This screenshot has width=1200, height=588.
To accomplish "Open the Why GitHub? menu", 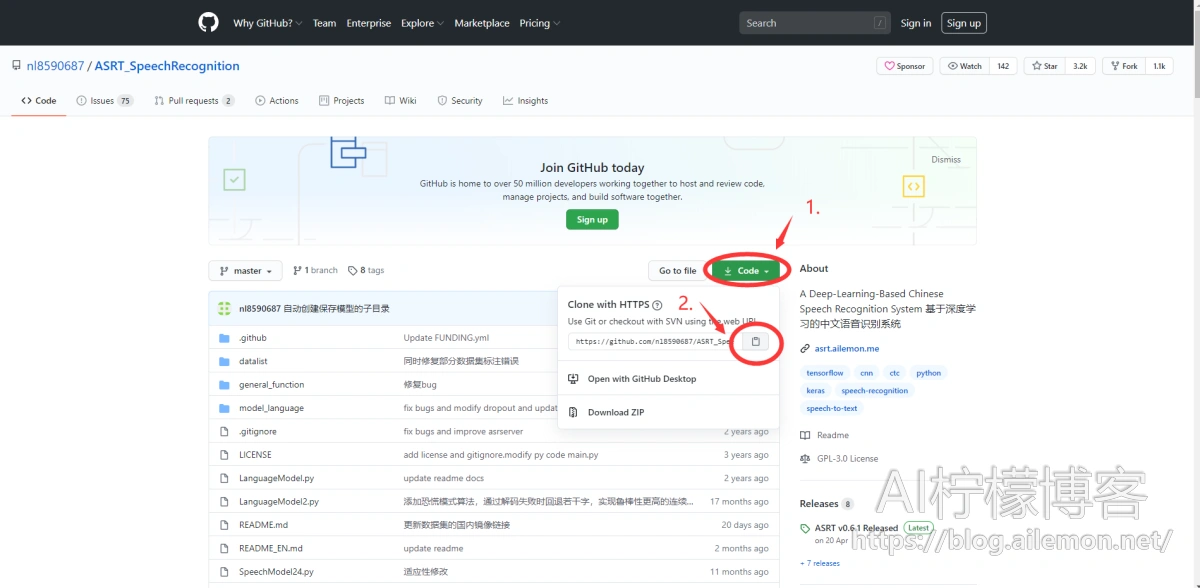I will point(268,23).
